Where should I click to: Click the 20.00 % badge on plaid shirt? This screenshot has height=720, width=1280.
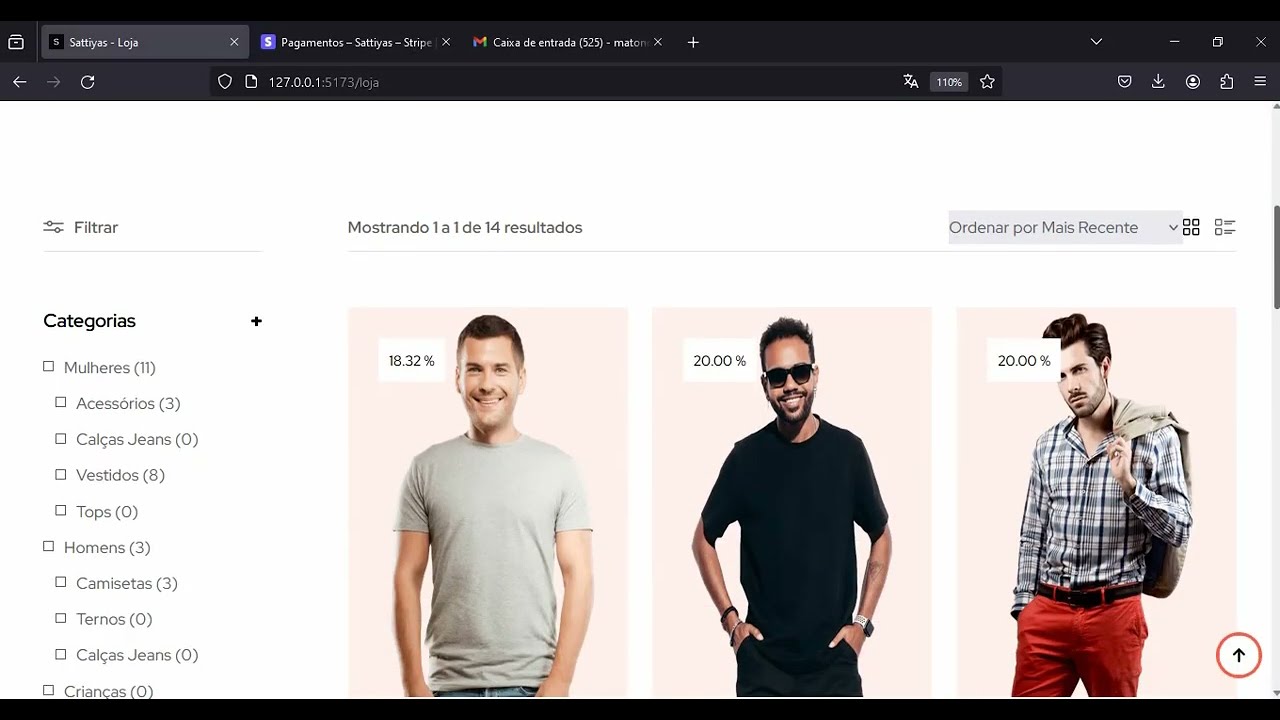(x=1023, y=361)
